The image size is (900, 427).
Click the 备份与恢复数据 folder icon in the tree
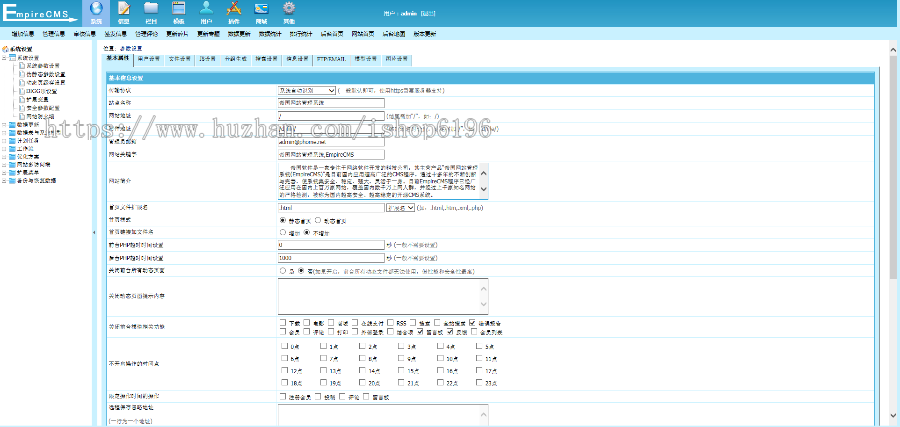pos(13,180)
